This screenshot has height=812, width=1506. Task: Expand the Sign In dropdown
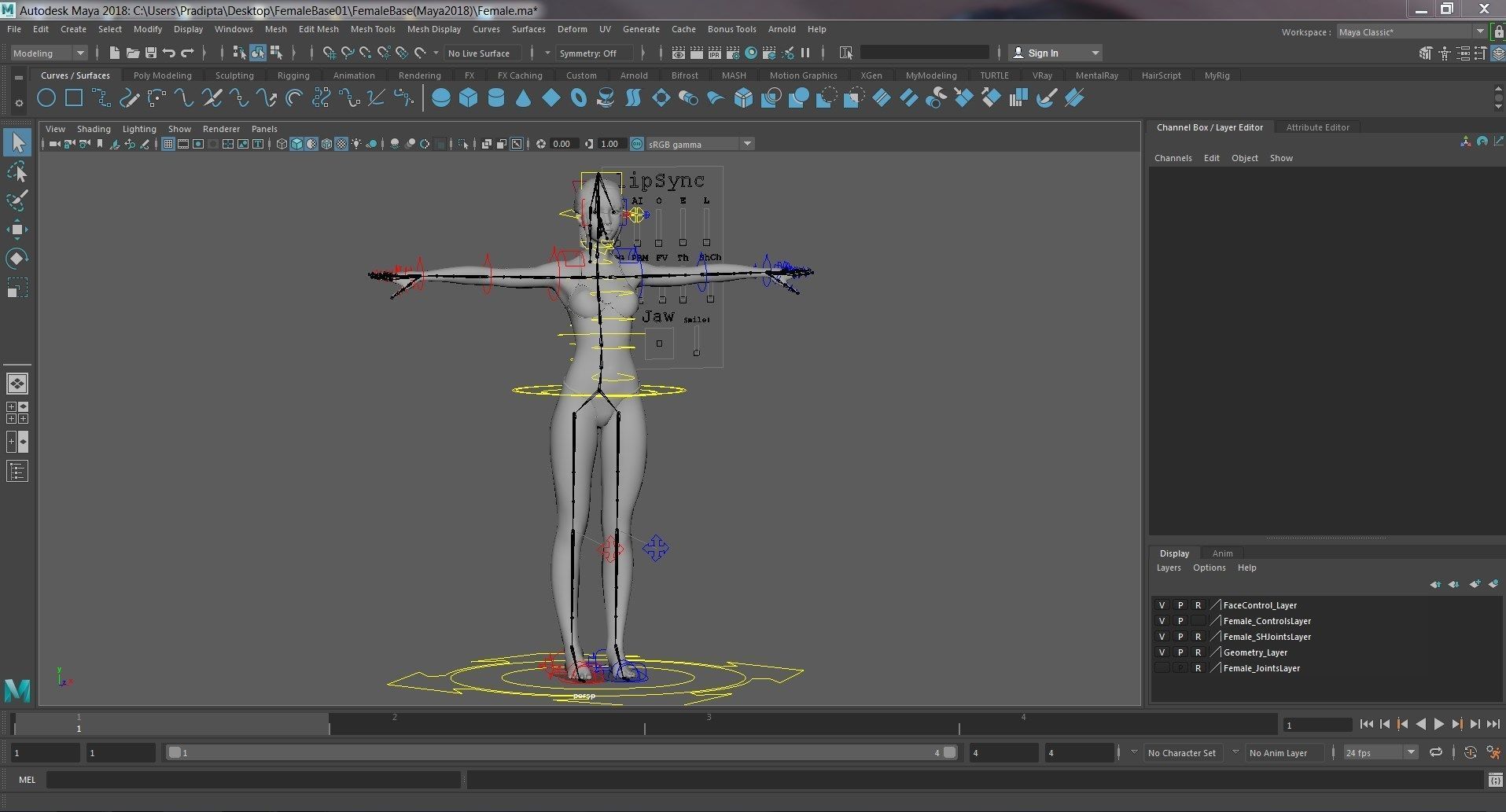(x=1095, y=53)
